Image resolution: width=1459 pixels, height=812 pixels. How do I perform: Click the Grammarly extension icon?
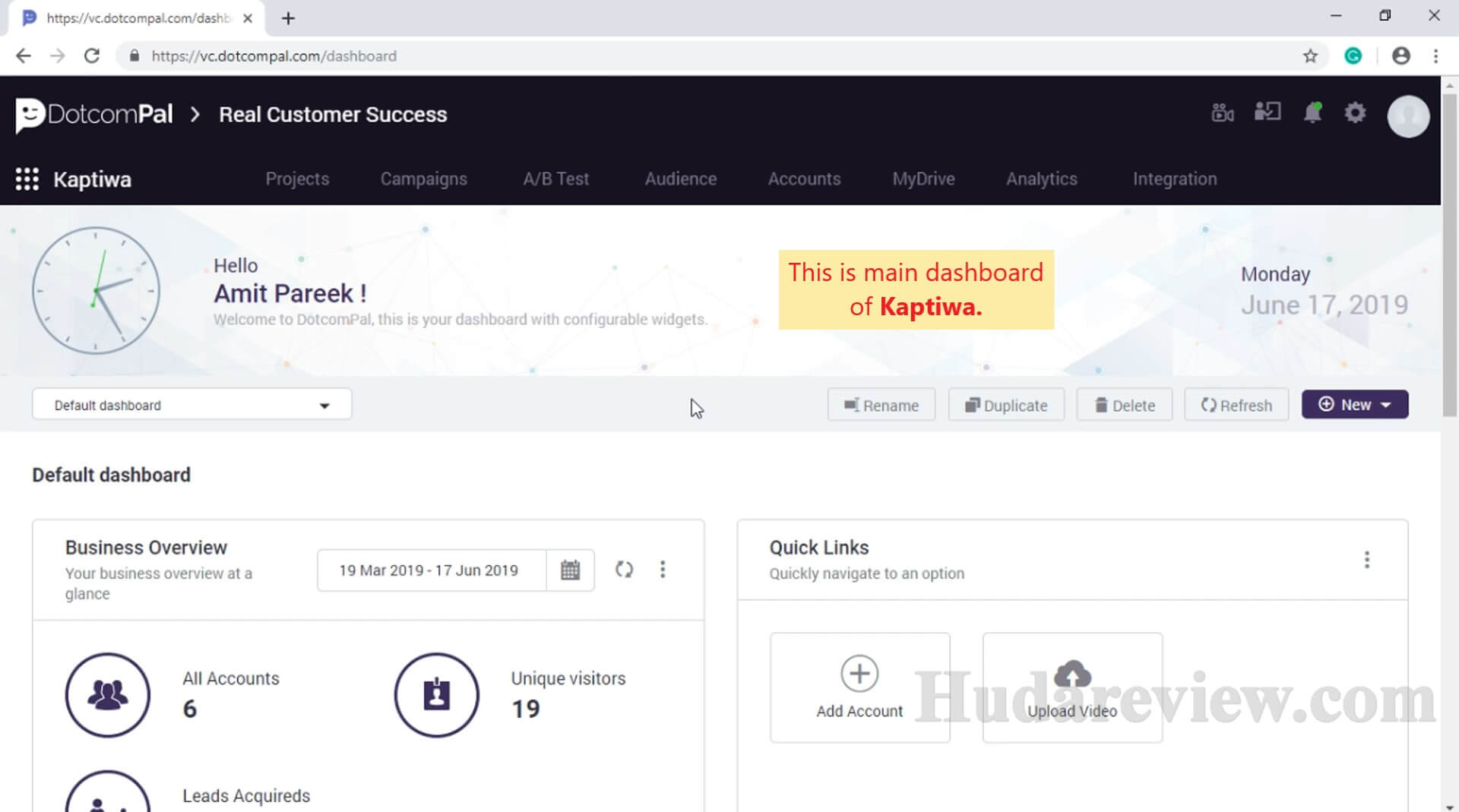tap(1353, 56)
